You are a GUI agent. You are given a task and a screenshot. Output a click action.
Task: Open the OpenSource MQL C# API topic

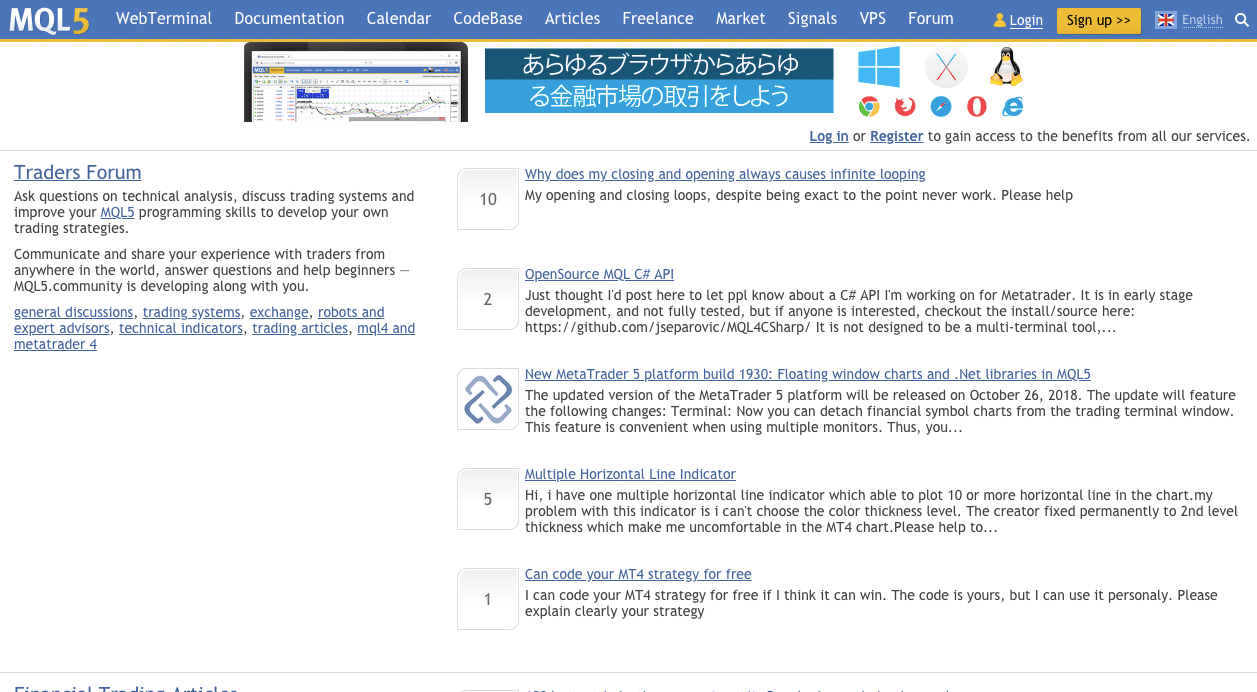tap(600, 274)
